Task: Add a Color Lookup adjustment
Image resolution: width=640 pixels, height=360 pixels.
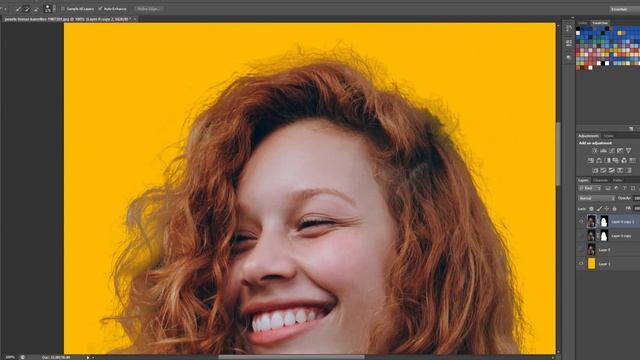Action: (x=633, y=160)
